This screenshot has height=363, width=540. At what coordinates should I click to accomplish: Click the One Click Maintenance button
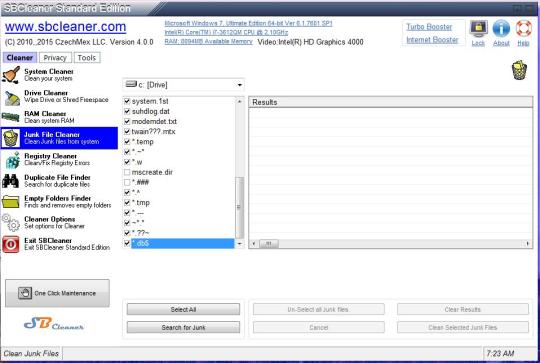click(58, 293)
